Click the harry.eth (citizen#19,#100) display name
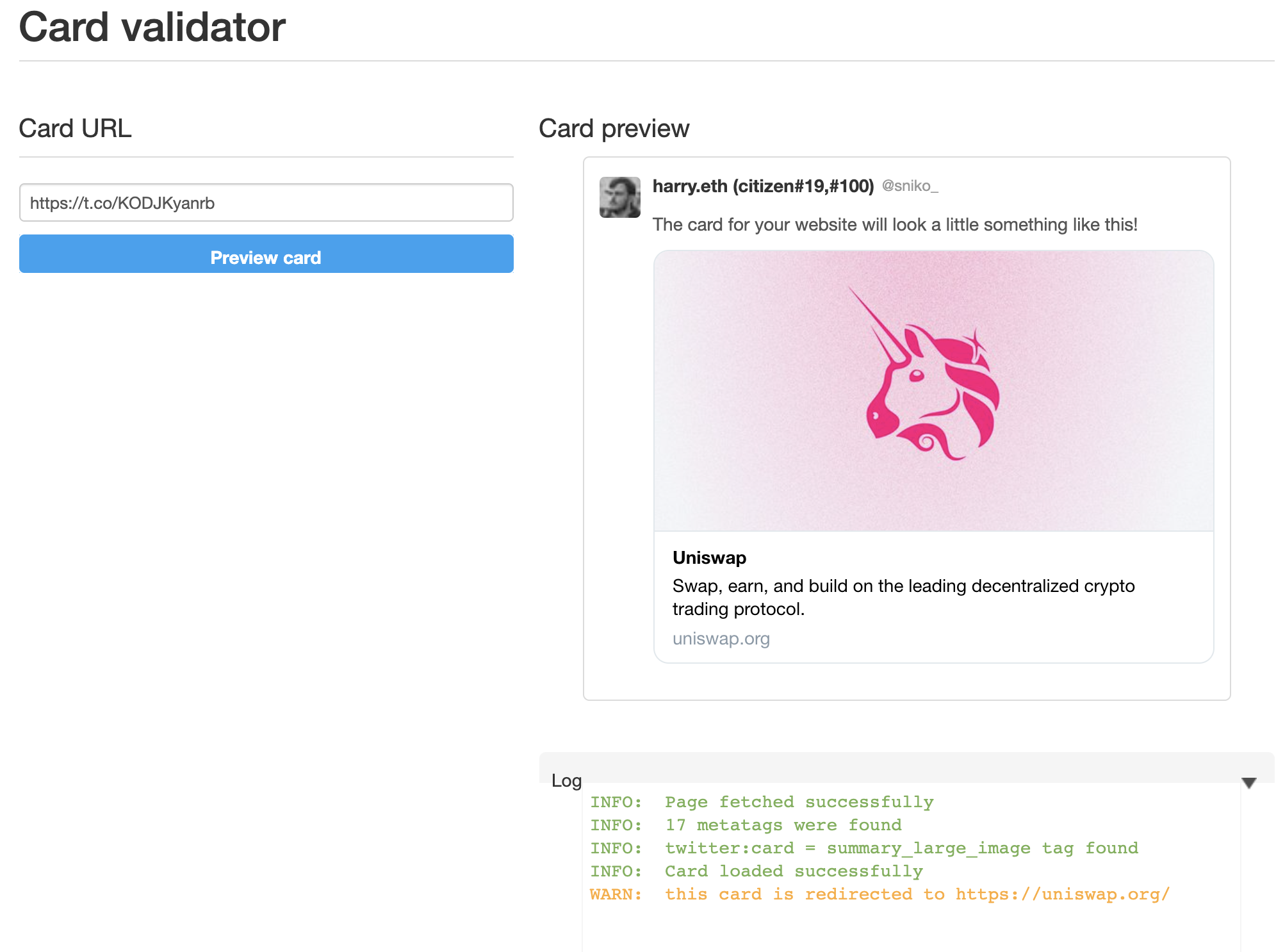The width and height of the screenshot is (1276, 952). click(763, 186)
